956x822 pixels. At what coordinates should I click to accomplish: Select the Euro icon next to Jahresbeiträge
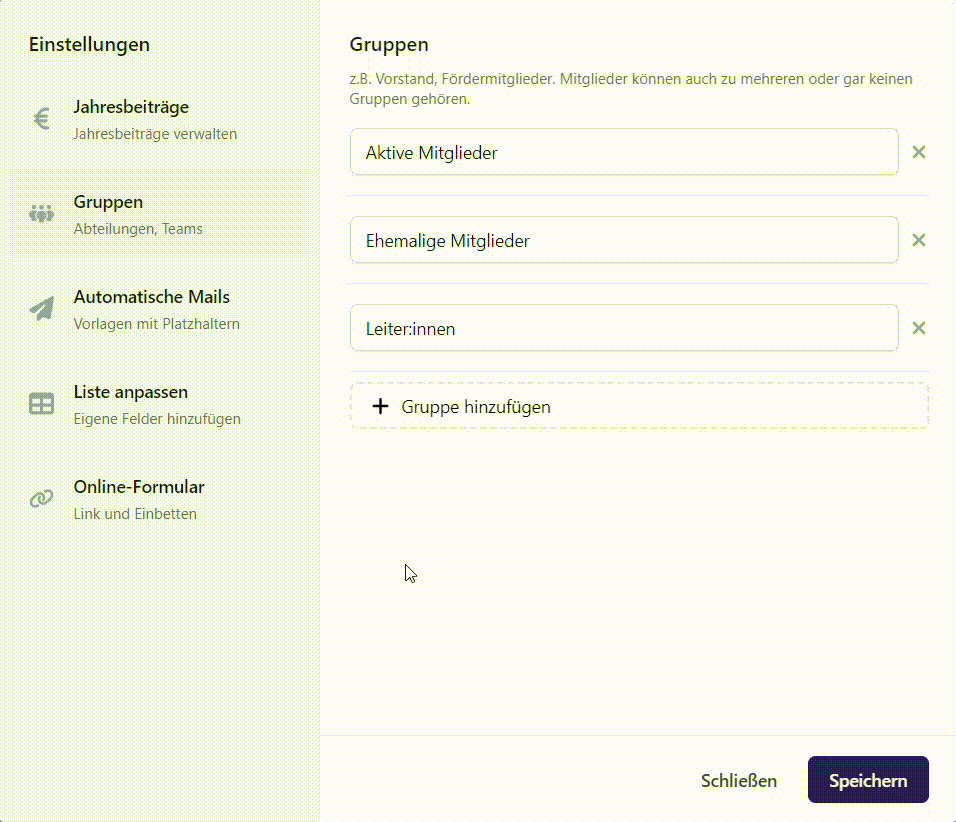[x=41, y=118]
